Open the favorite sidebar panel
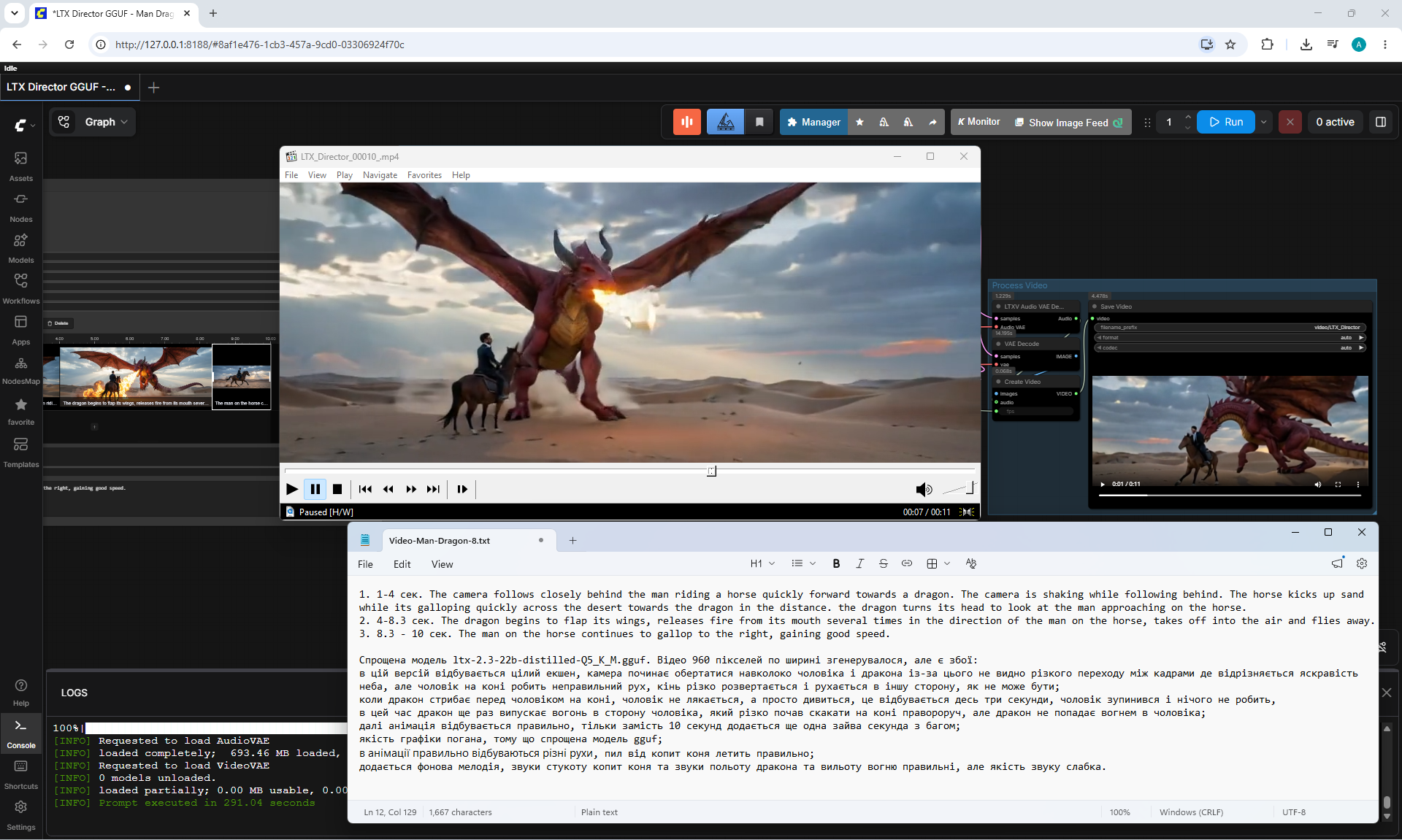 20,412
